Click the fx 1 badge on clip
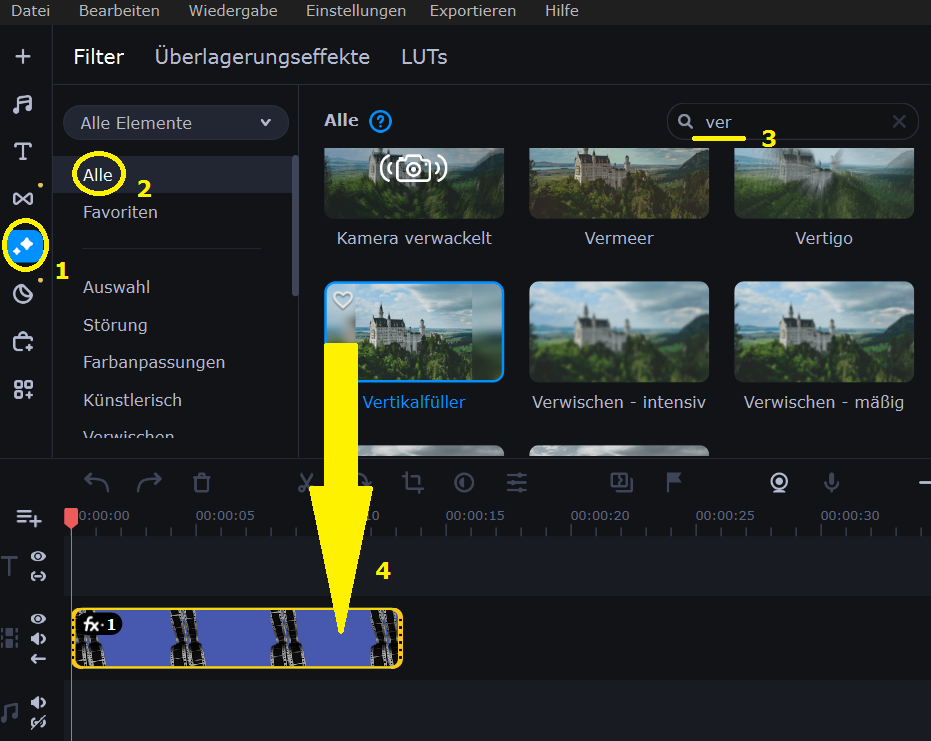This screenshot has height=741, width=931. (x=99, y=625)
